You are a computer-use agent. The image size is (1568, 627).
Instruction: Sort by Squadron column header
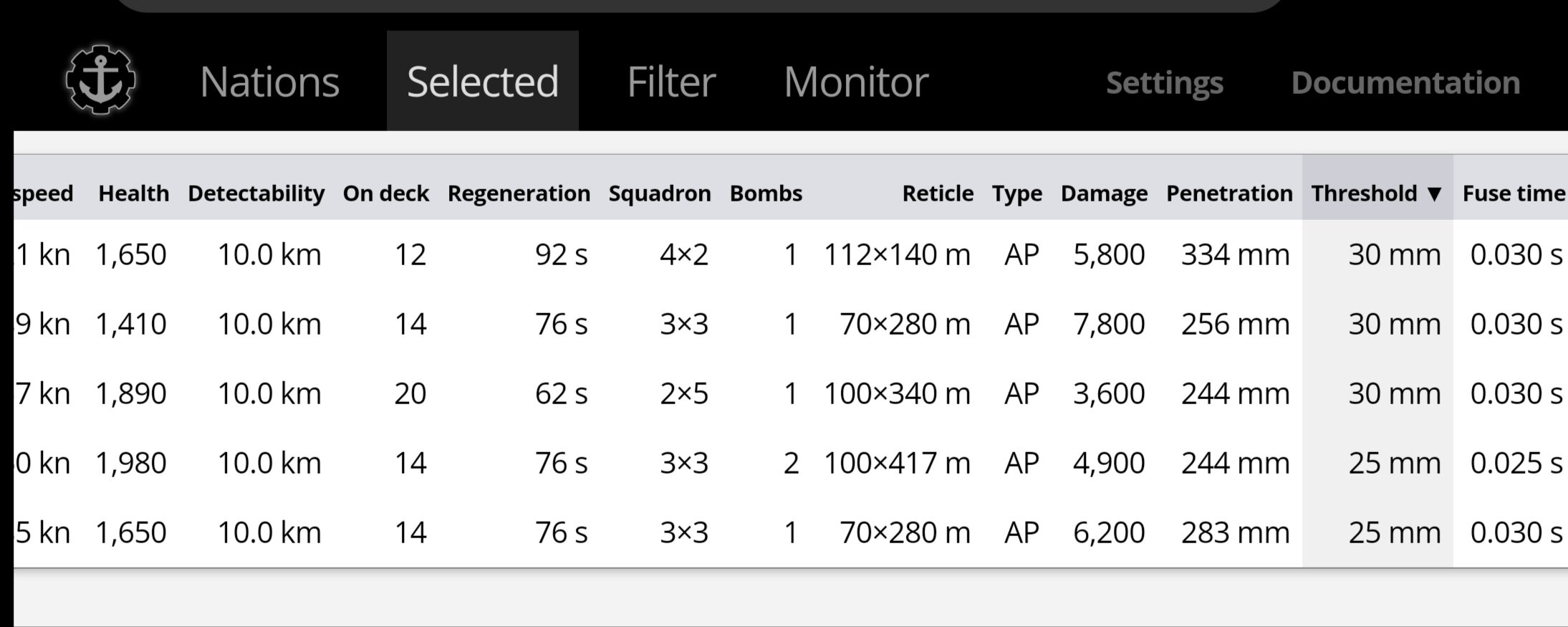tap(659, 193)
